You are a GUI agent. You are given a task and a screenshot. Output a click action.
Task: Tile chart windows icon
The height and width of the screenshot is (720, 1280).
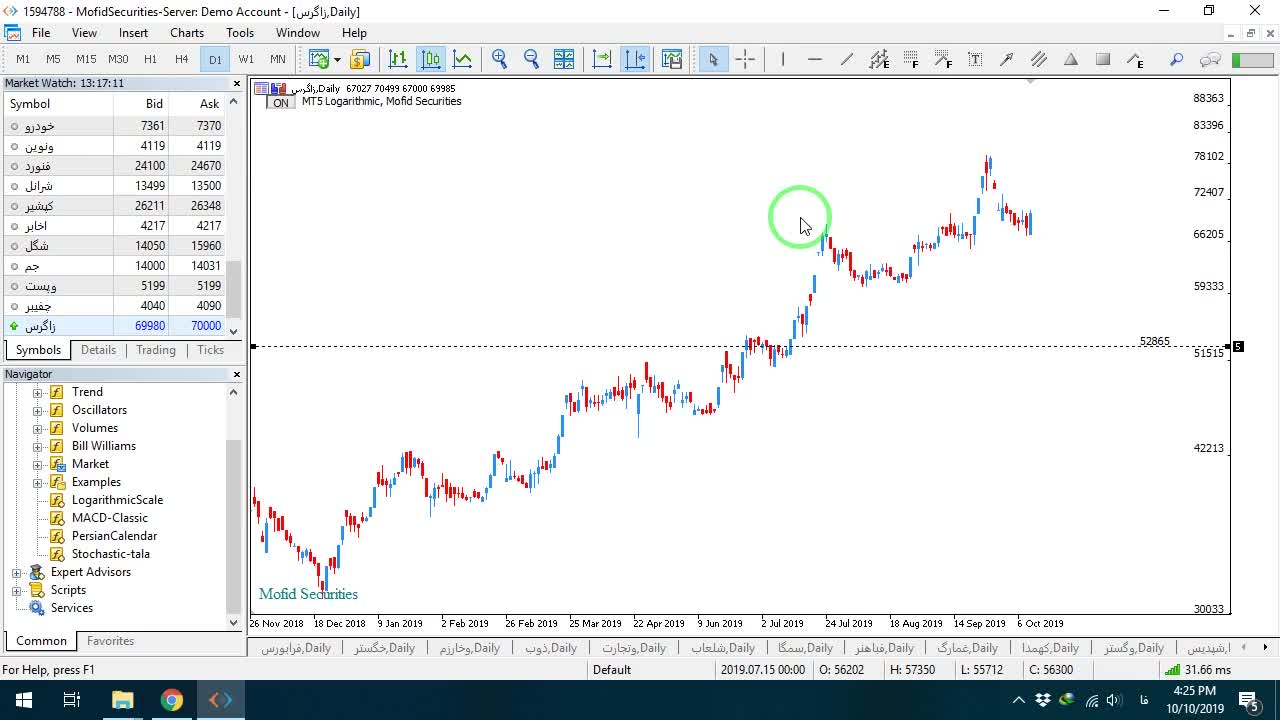[564, 59]
